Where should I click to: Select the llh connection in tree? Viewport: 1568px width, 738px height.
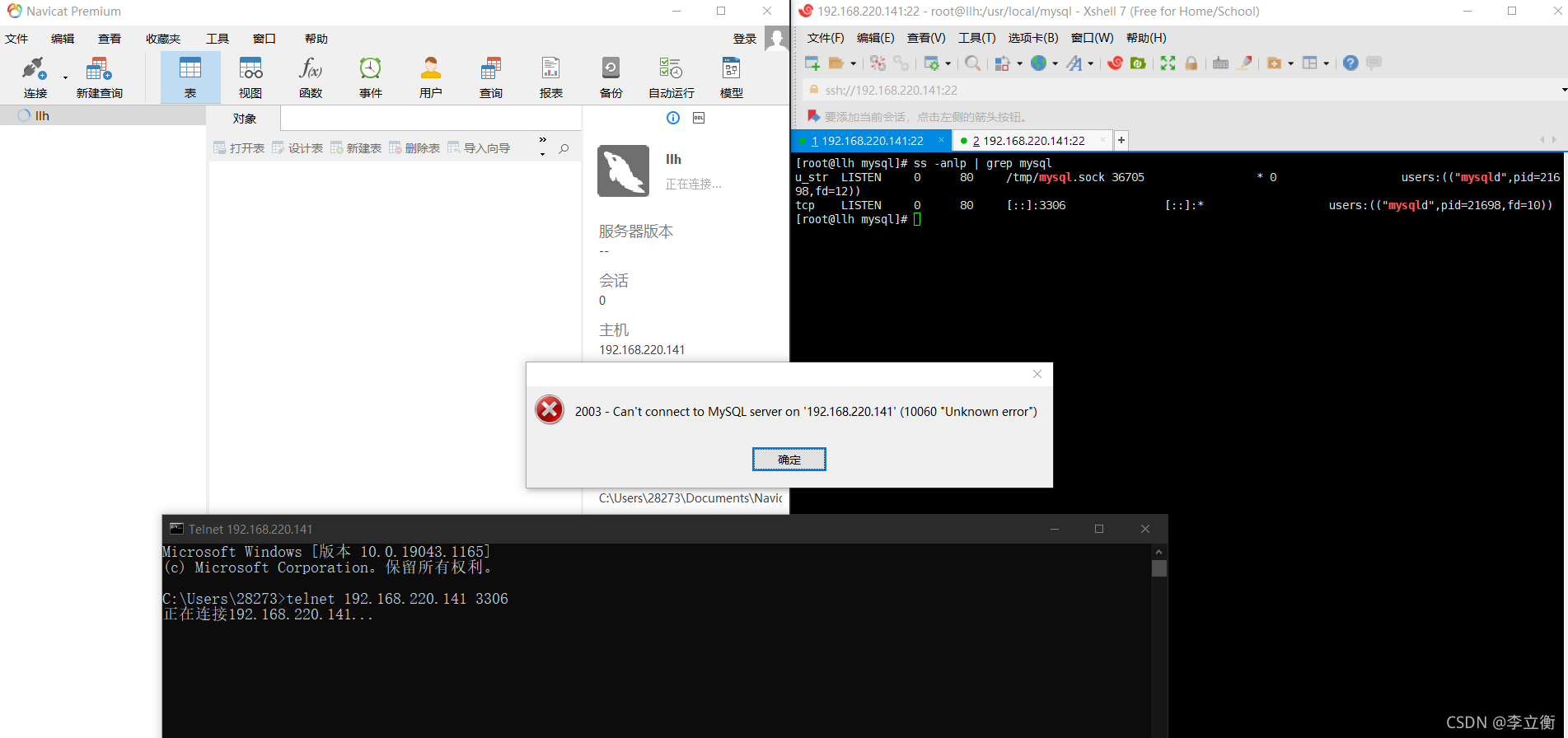point(42,116)
